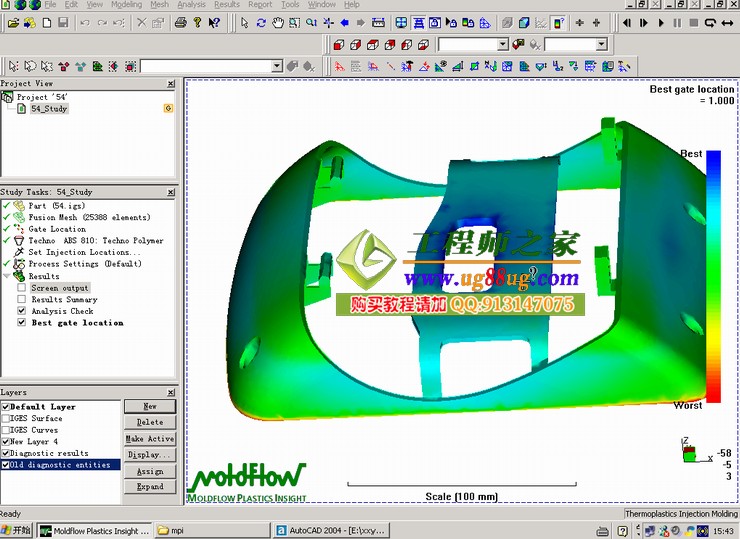Toggle the Results Summary checkbox
740x539 pixels.
pos(22,299)
